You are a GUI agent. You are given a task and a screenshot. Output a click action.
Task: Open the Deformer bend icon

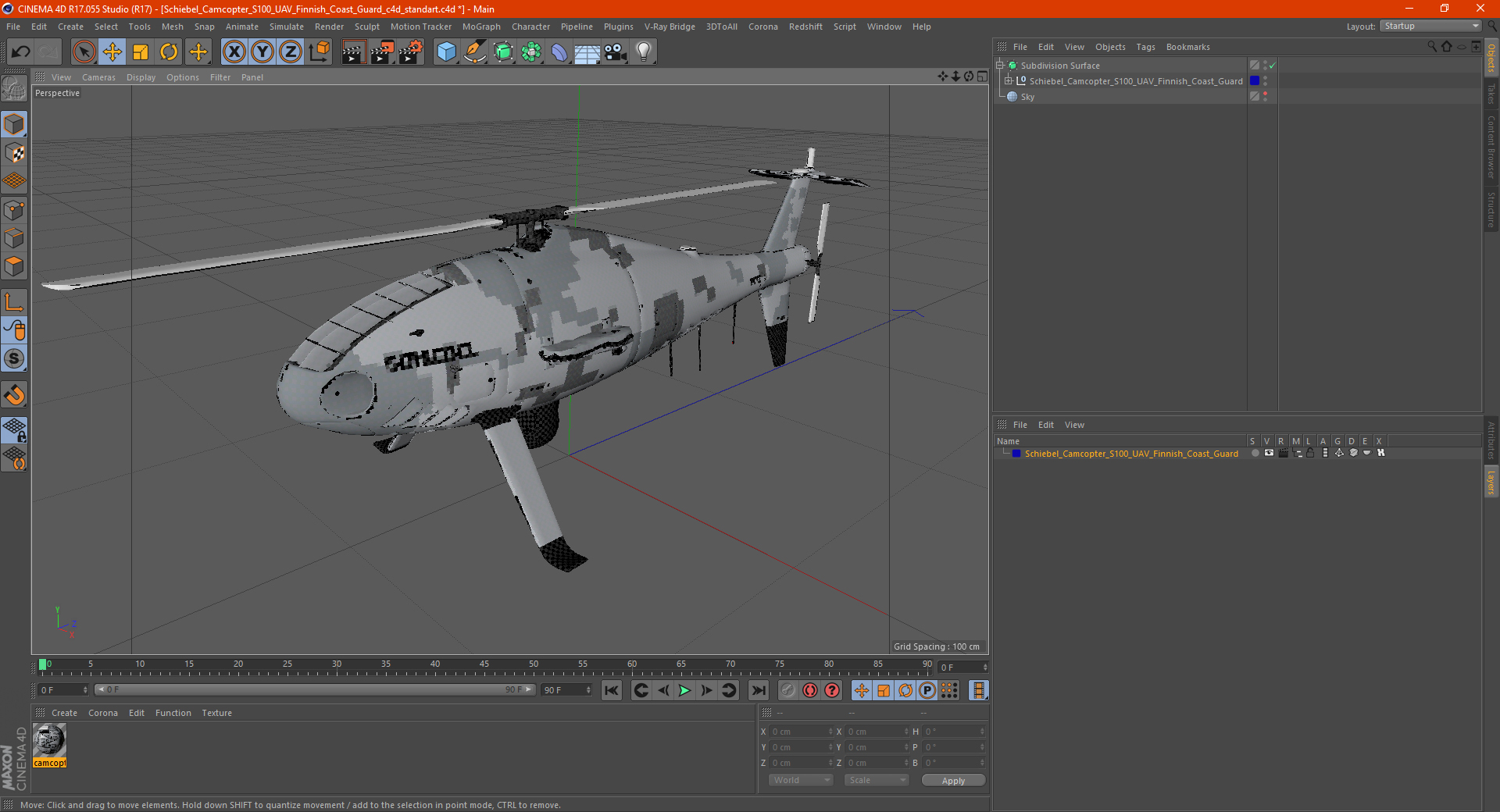559,52
